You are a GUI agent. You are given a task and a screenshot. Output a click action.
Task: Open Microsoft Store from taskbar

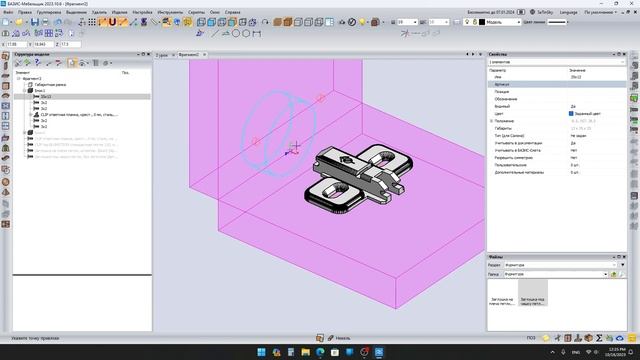click(335, 352)
